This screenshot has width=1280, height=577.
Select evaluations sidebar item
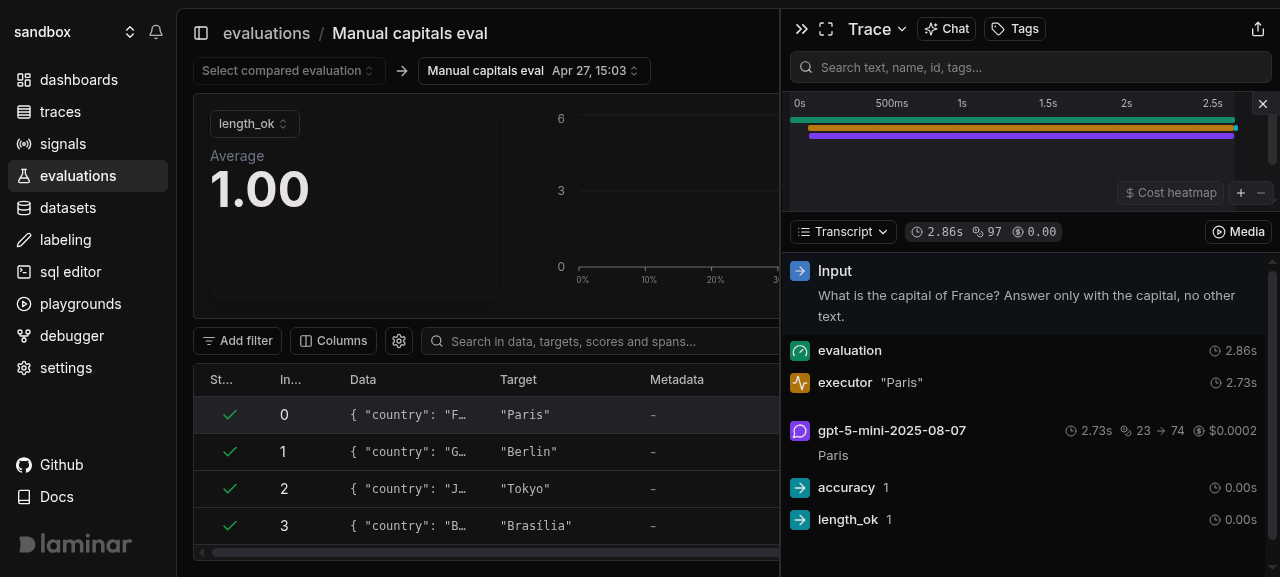(x=88, y=176)
